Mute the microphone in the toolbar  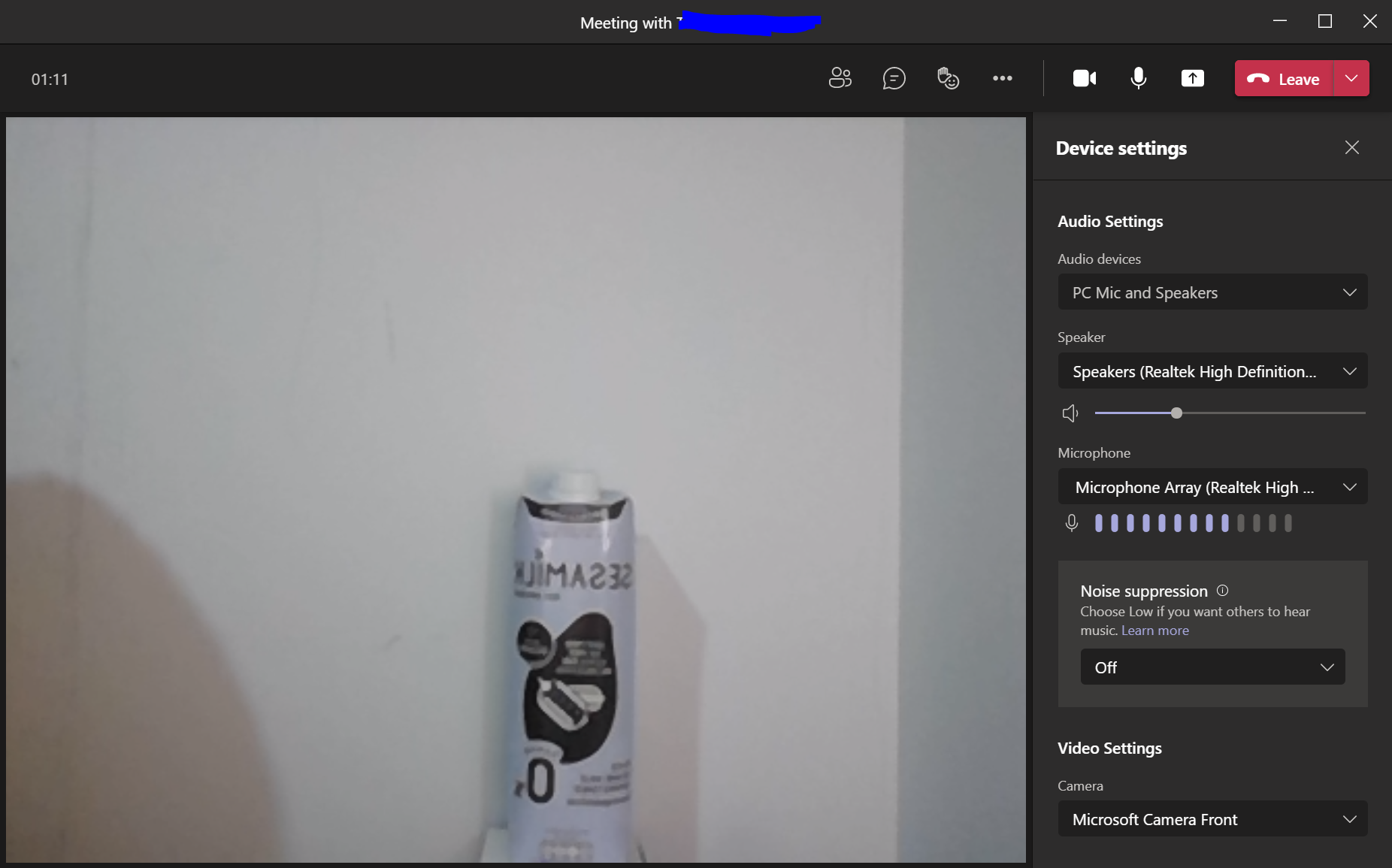click(1138, 78)
